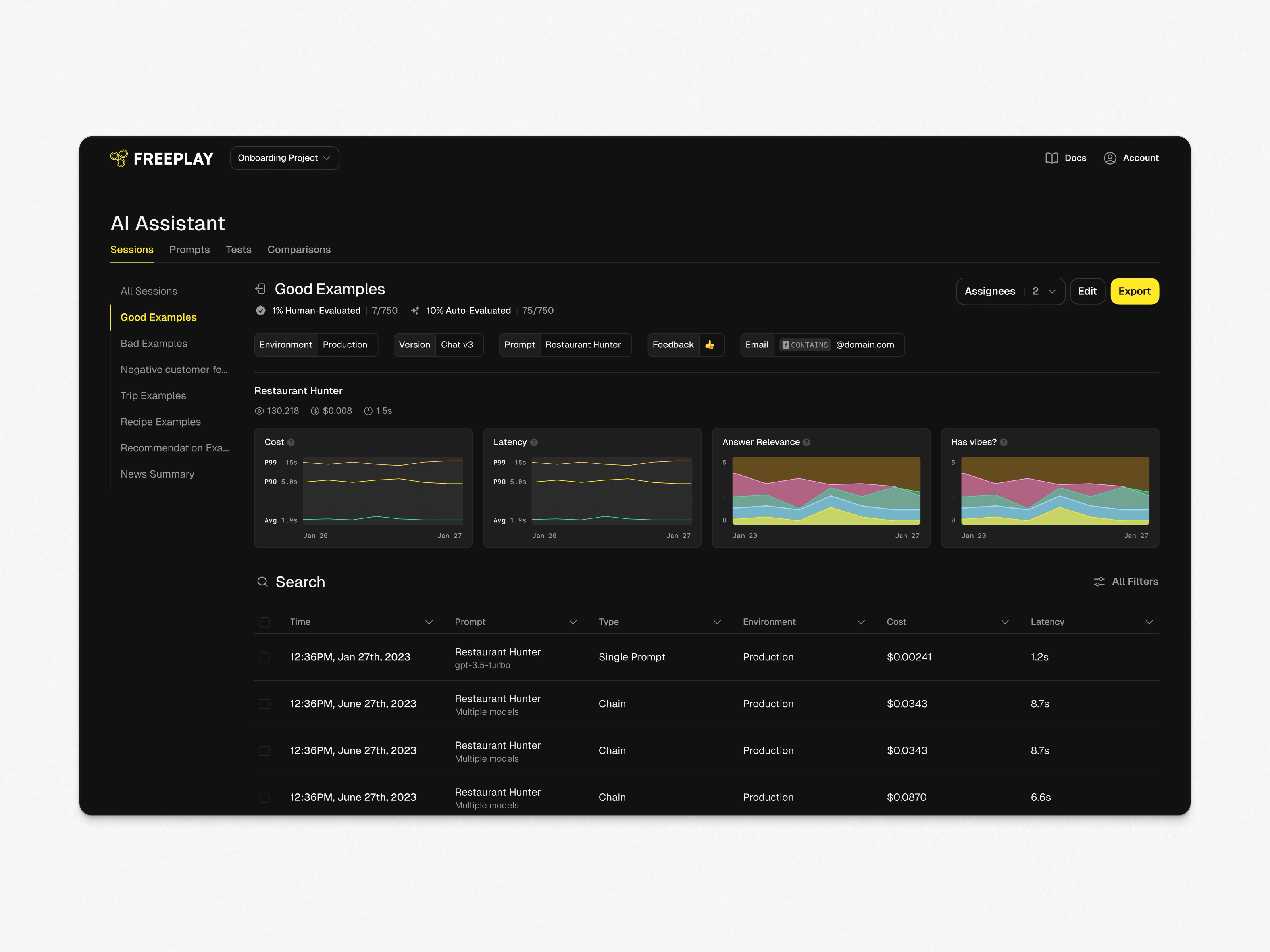The width and height of the screenshot is (1270, 952).
Task: Check the Jan 27th, 2023 session row
Action: [265, 657]
